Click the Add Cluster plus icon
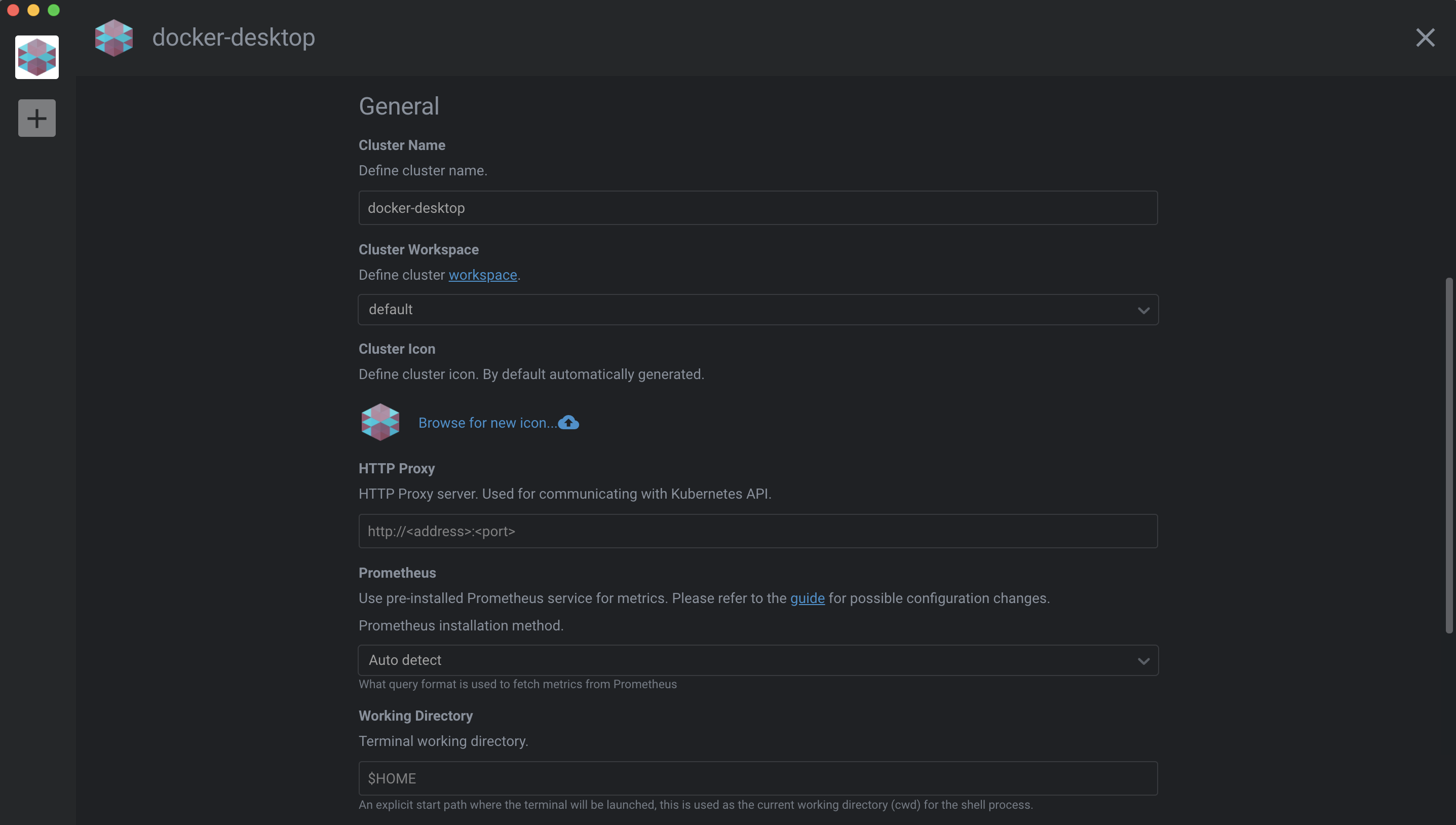1456x825 pixels. tap(36, 117)
